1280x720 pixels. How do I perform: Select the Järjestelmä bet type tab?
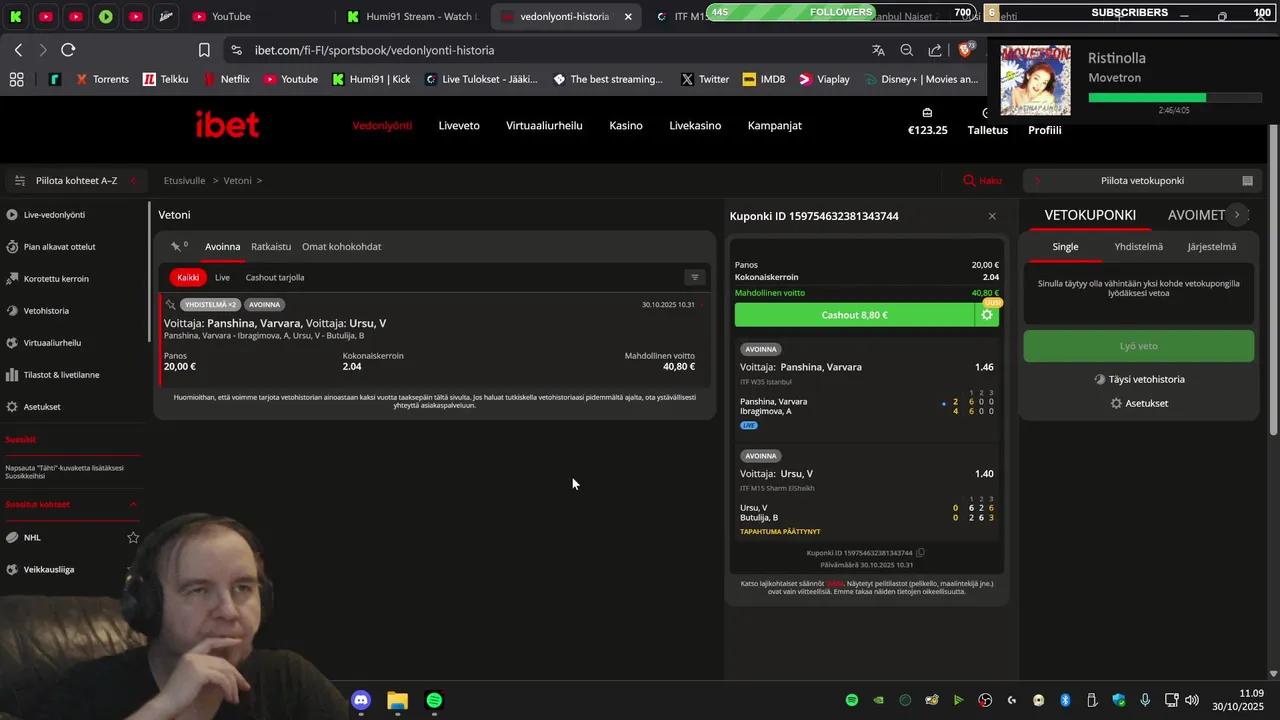click(x=1212, y=247)
